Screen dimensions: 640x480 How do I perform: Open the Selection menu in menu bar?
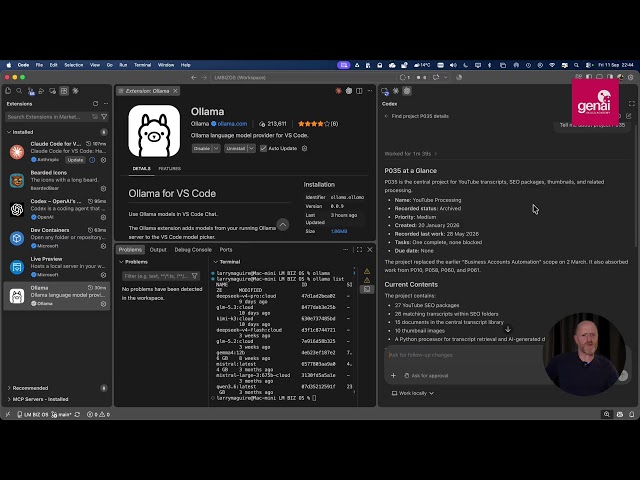73,65
